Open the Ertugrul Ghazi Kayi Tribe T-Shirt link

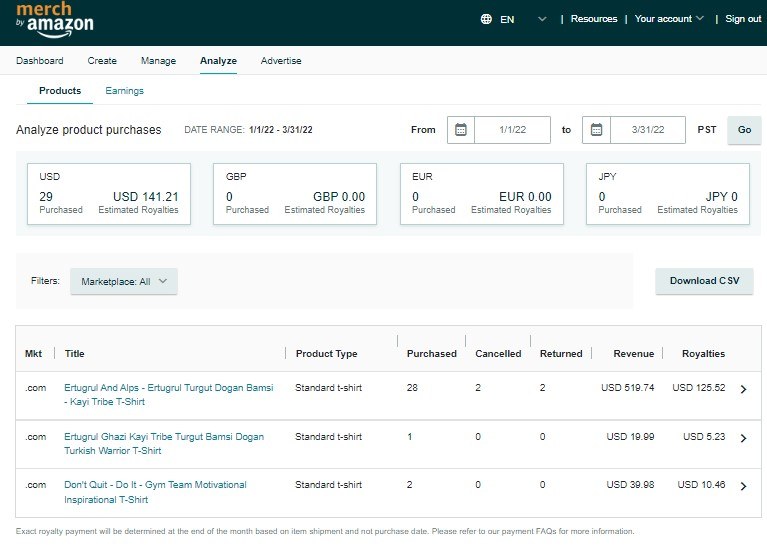[163, 443]
